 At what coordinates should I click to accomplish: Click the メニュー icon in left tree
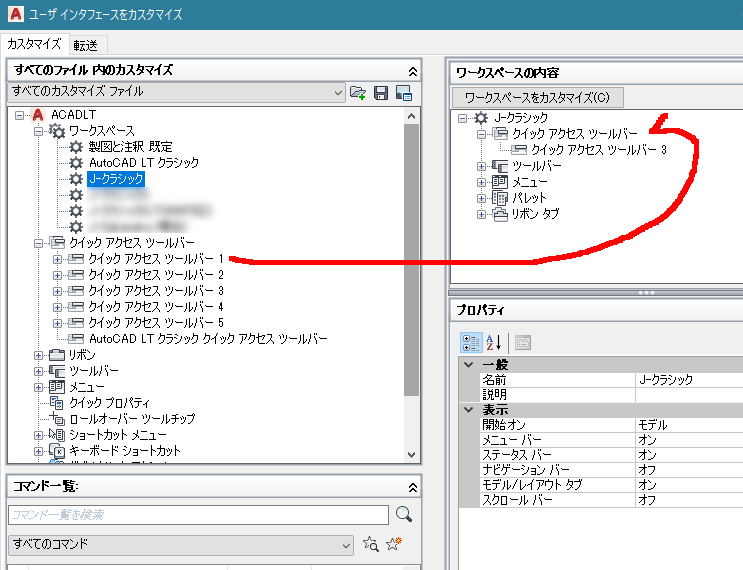57,387
